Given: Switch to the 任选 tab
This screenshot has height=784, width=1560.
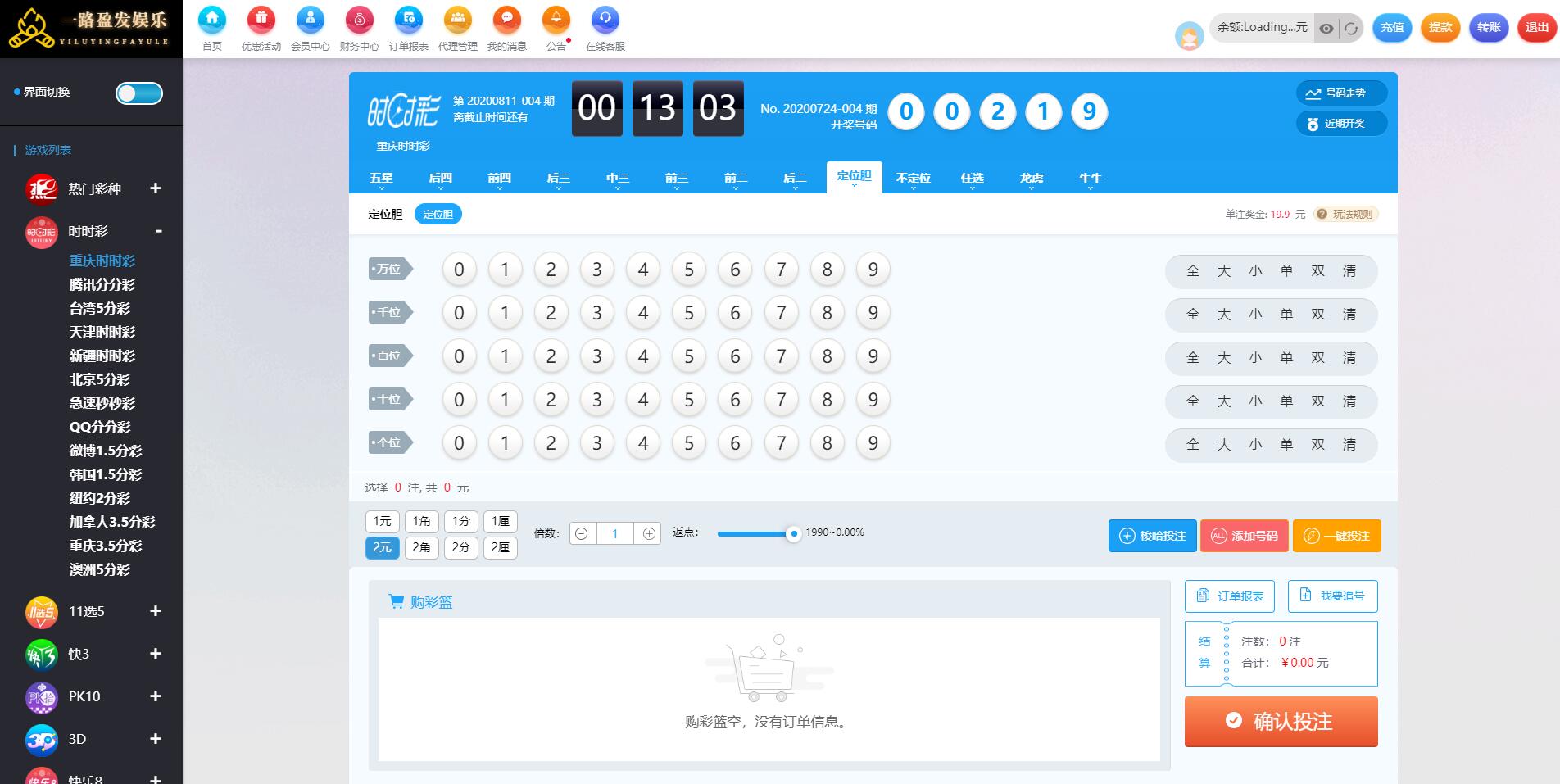Looking at the screenshot, I should [x=973, y=179].
